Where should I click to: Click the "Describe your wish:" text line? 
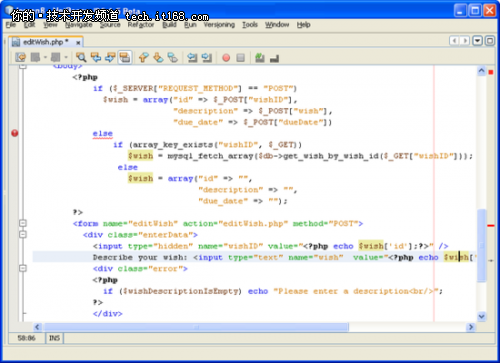click(140, 257)
